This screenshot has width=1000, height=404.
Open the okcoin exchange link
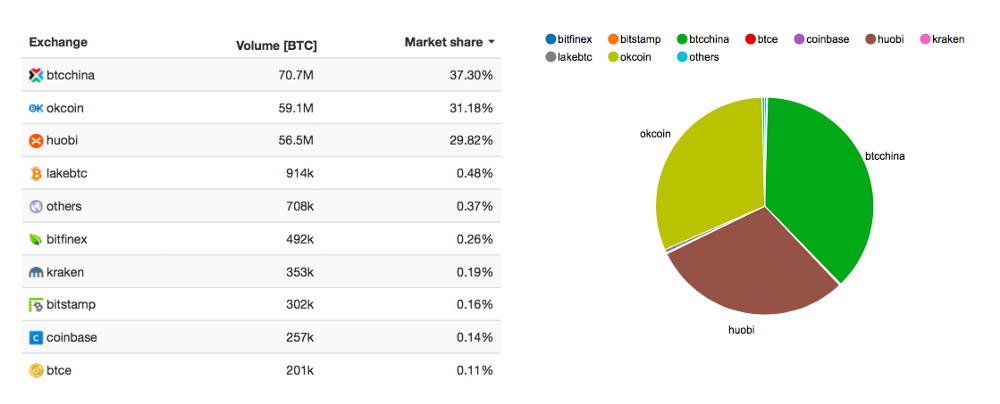coord(65,108)
